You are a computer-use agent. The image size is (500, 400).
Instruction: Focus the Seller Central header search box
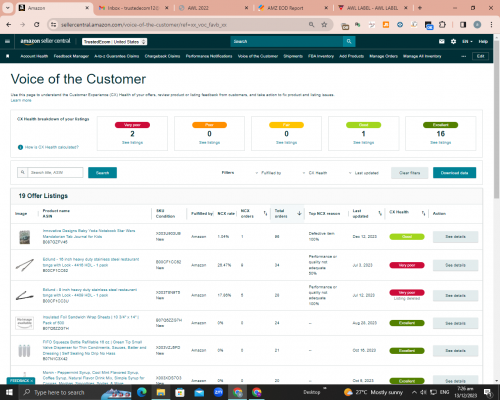[x=287, y=41]
